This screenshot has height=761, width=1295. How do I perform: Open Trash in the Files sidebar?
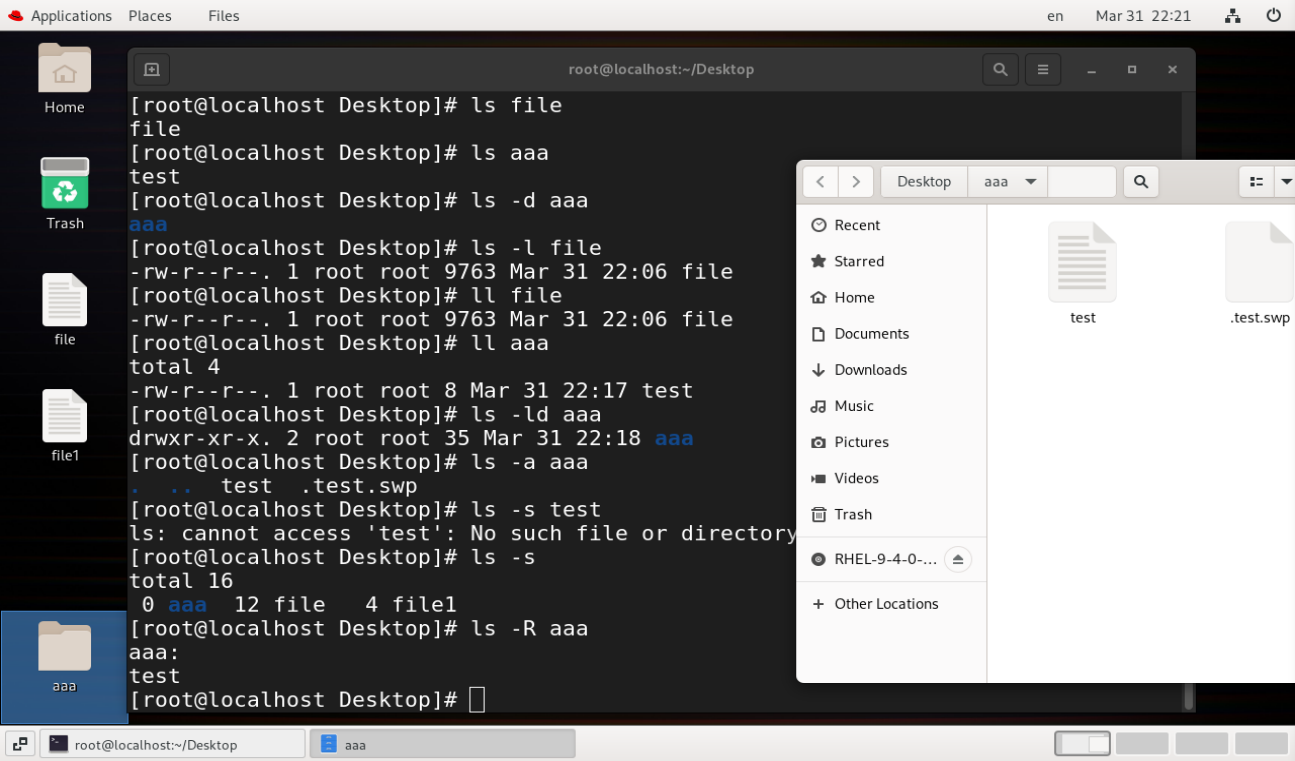[891, 514]
